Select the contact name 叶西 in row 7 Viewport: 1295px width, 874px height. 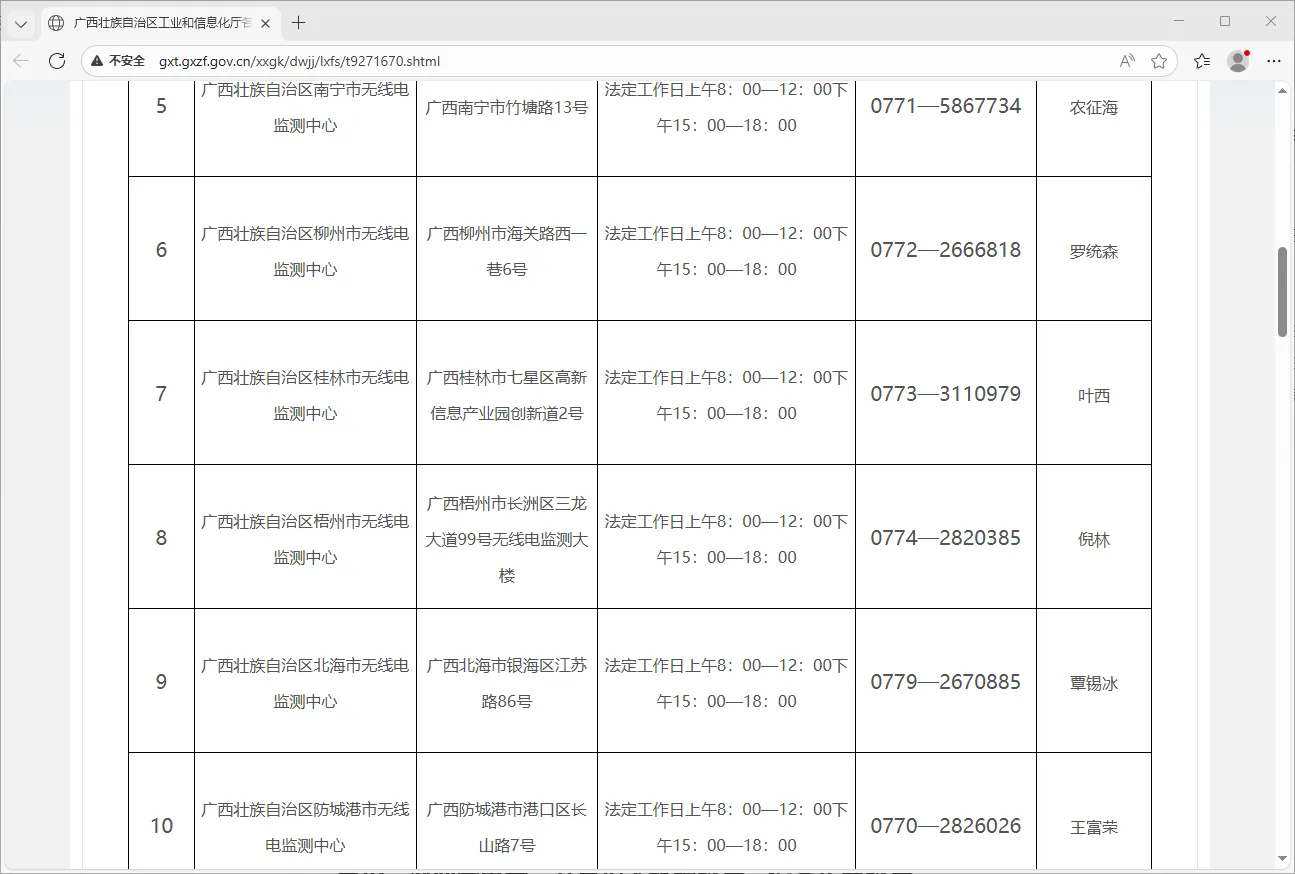1094,394
